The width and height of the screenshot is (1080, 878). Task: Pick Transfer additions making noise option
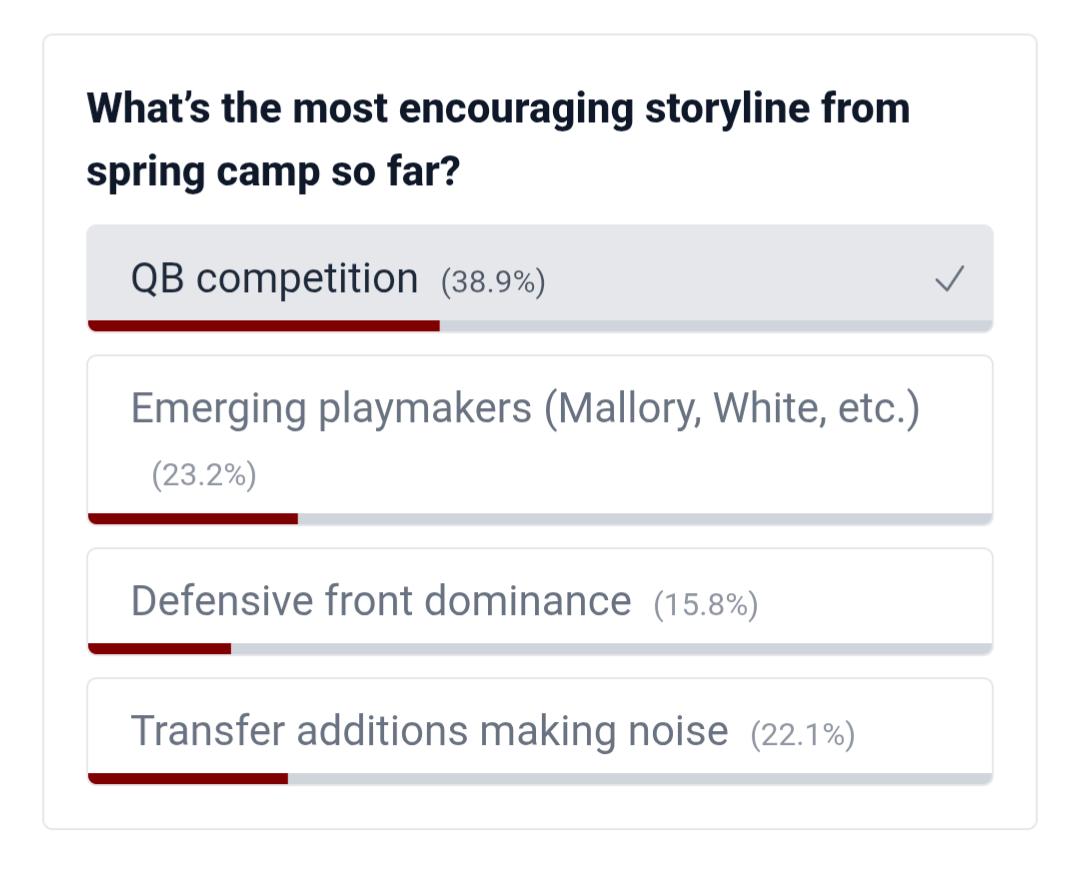(429, 731)
